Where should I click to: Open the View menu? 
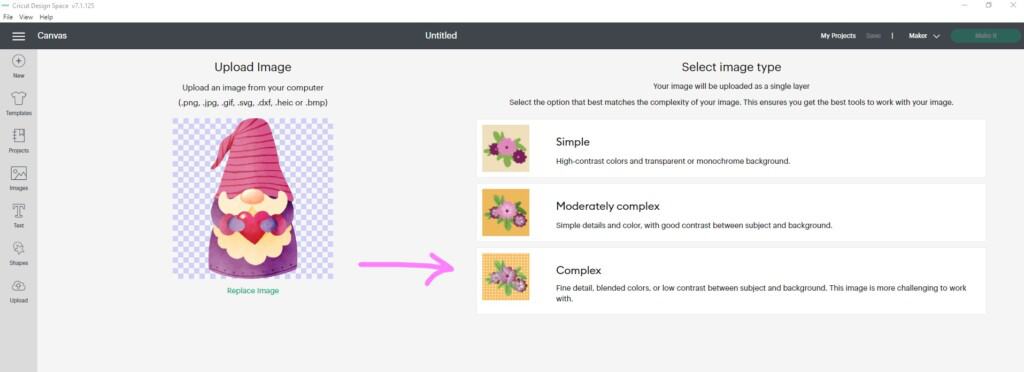(x=26, y=17)
